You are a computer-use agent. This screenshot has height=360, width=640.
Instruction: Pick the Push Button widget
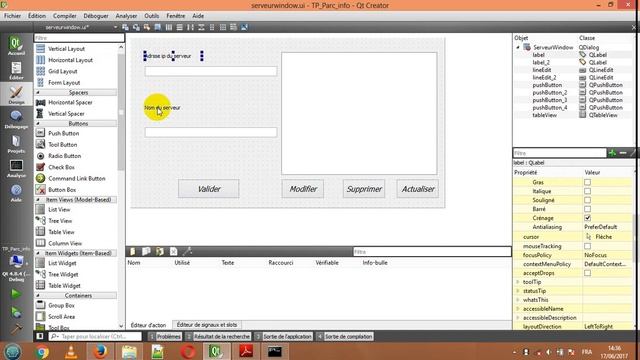[63, 133]
